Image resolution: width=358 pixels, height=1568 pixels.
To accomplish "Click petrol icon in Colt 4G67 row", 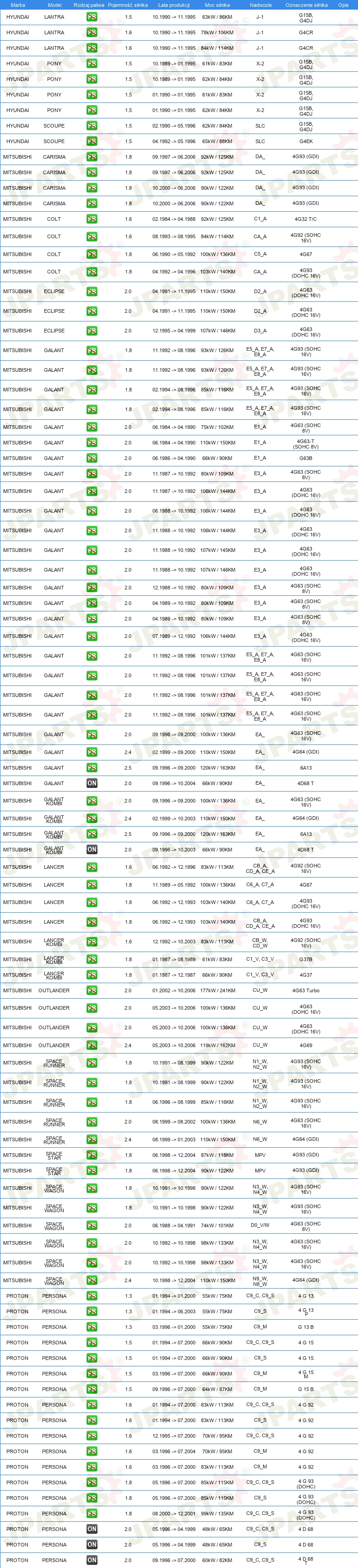I will coord(92,254).
